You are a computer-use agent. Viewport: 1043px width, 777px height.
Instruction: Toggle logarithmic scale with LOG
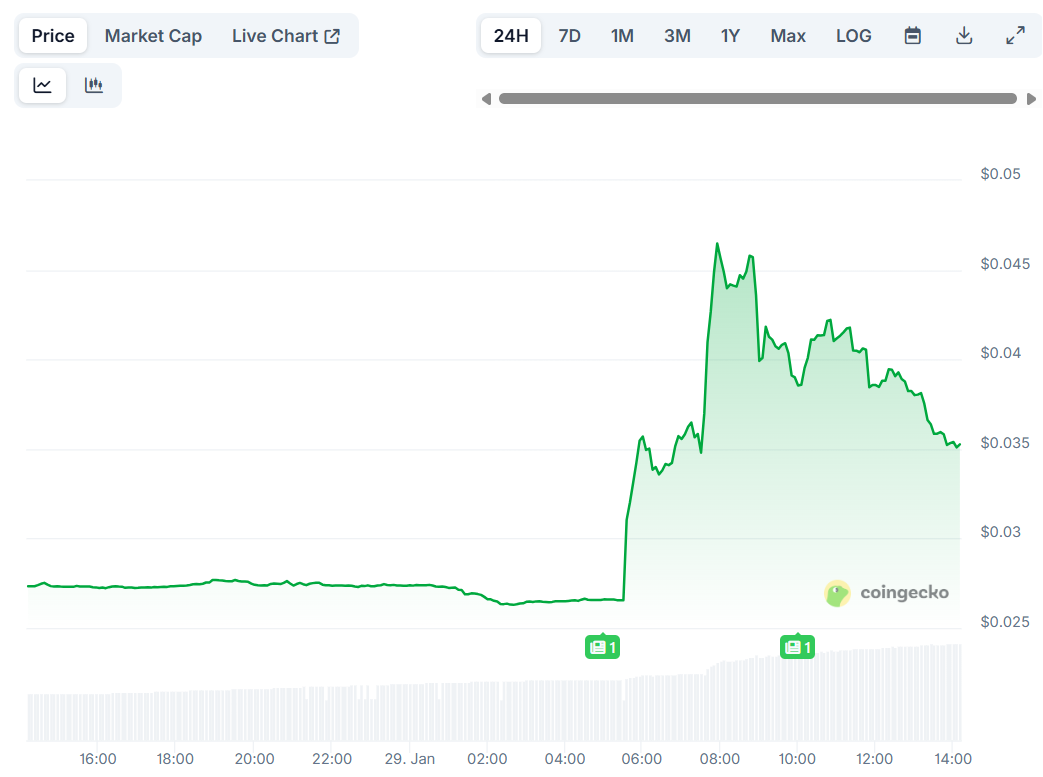[853, 35]
